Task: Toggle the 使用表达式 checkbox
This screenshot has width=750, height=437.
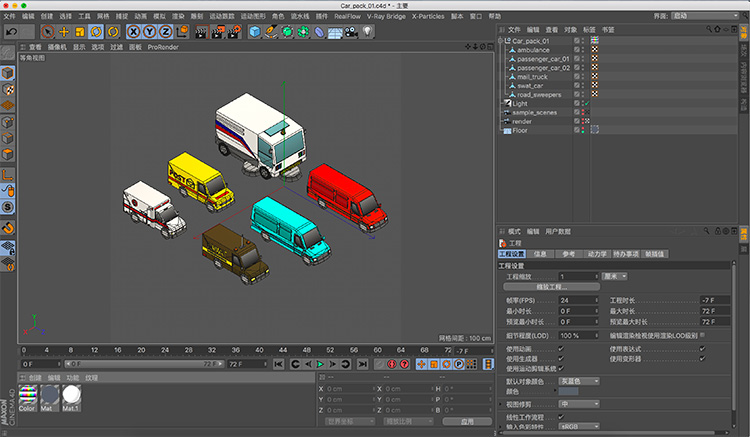Action: (702, 349)
